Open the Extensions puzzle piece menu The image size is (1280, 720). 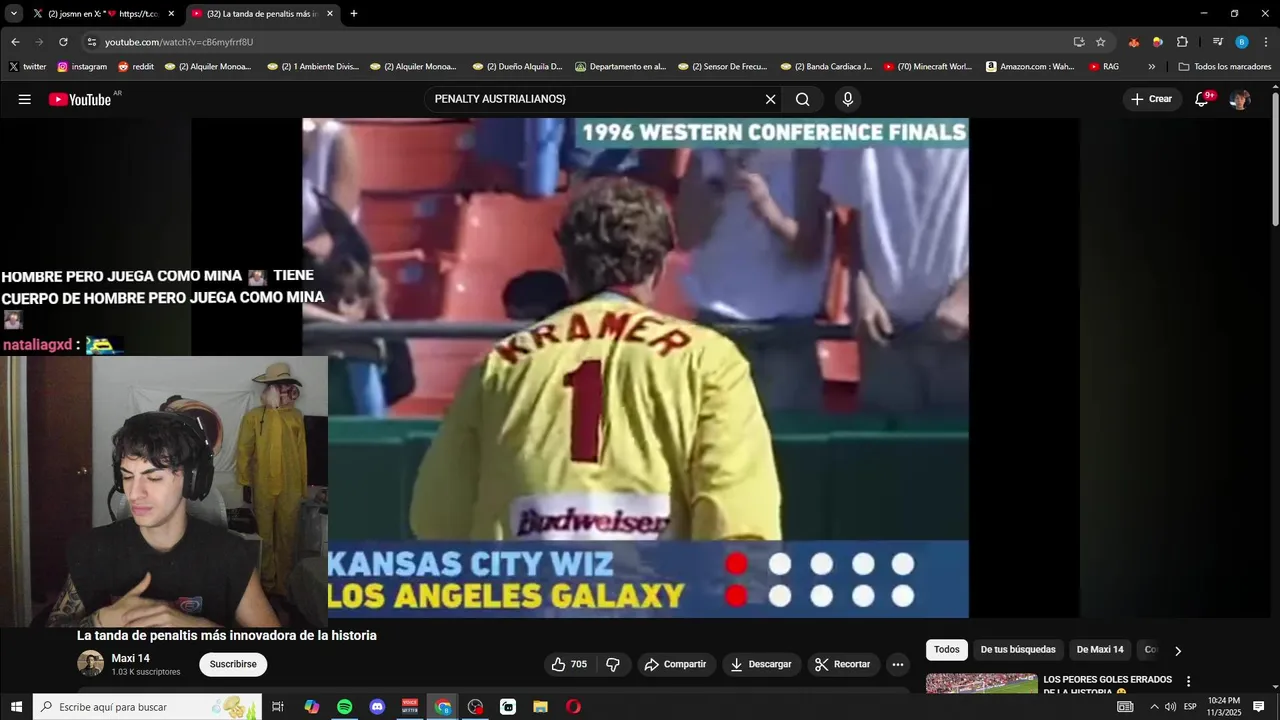pos(1182,42)
